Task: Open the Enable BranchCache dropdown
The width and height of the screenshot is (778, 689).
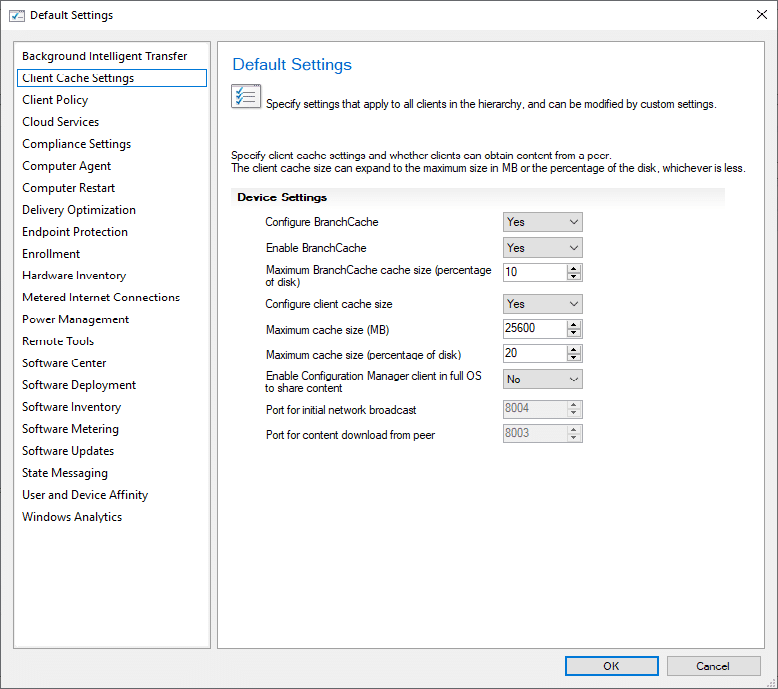Action: [542, 248]
